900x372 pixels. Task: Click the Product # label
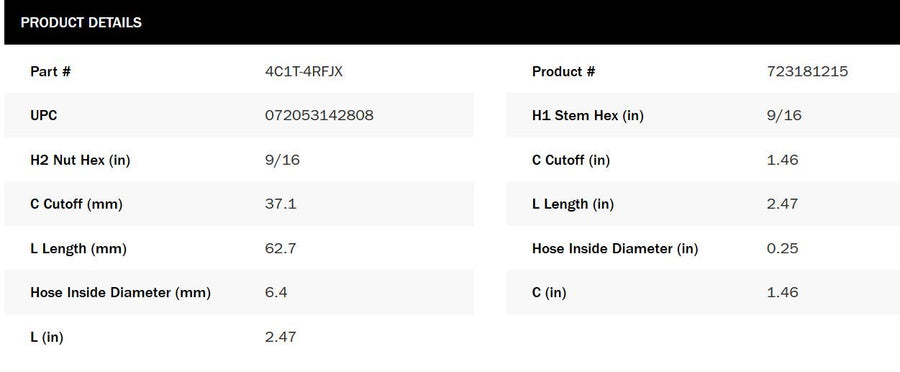click(x=564, y=72)
